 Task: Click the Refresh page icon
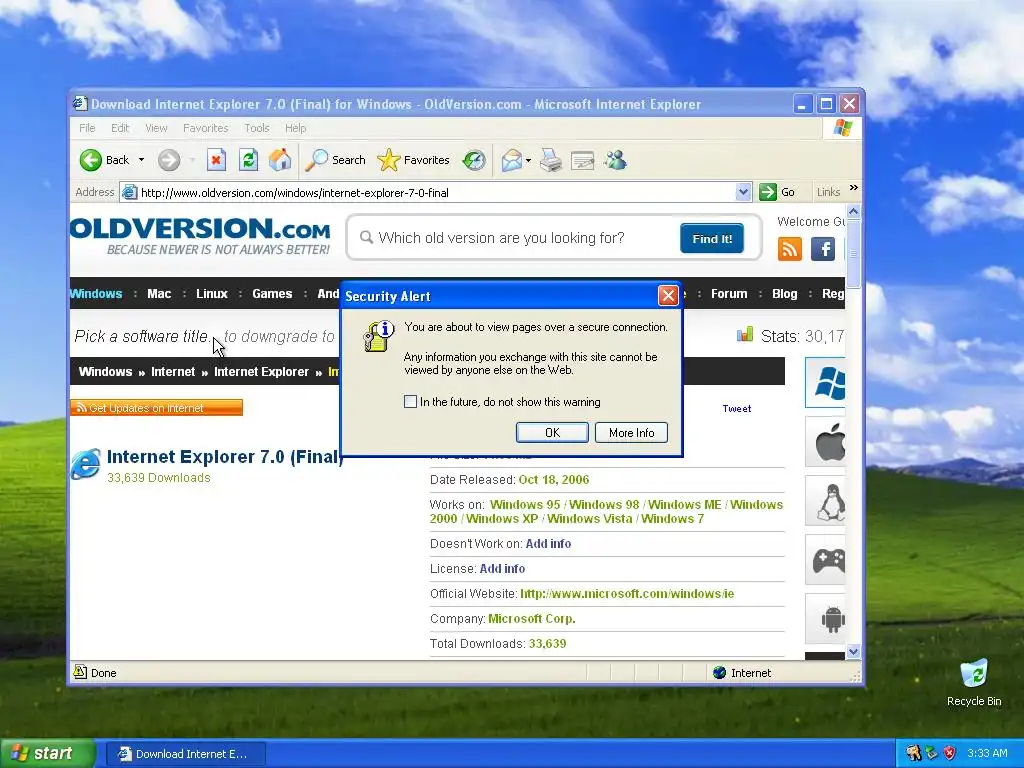[x=248, y=160]
